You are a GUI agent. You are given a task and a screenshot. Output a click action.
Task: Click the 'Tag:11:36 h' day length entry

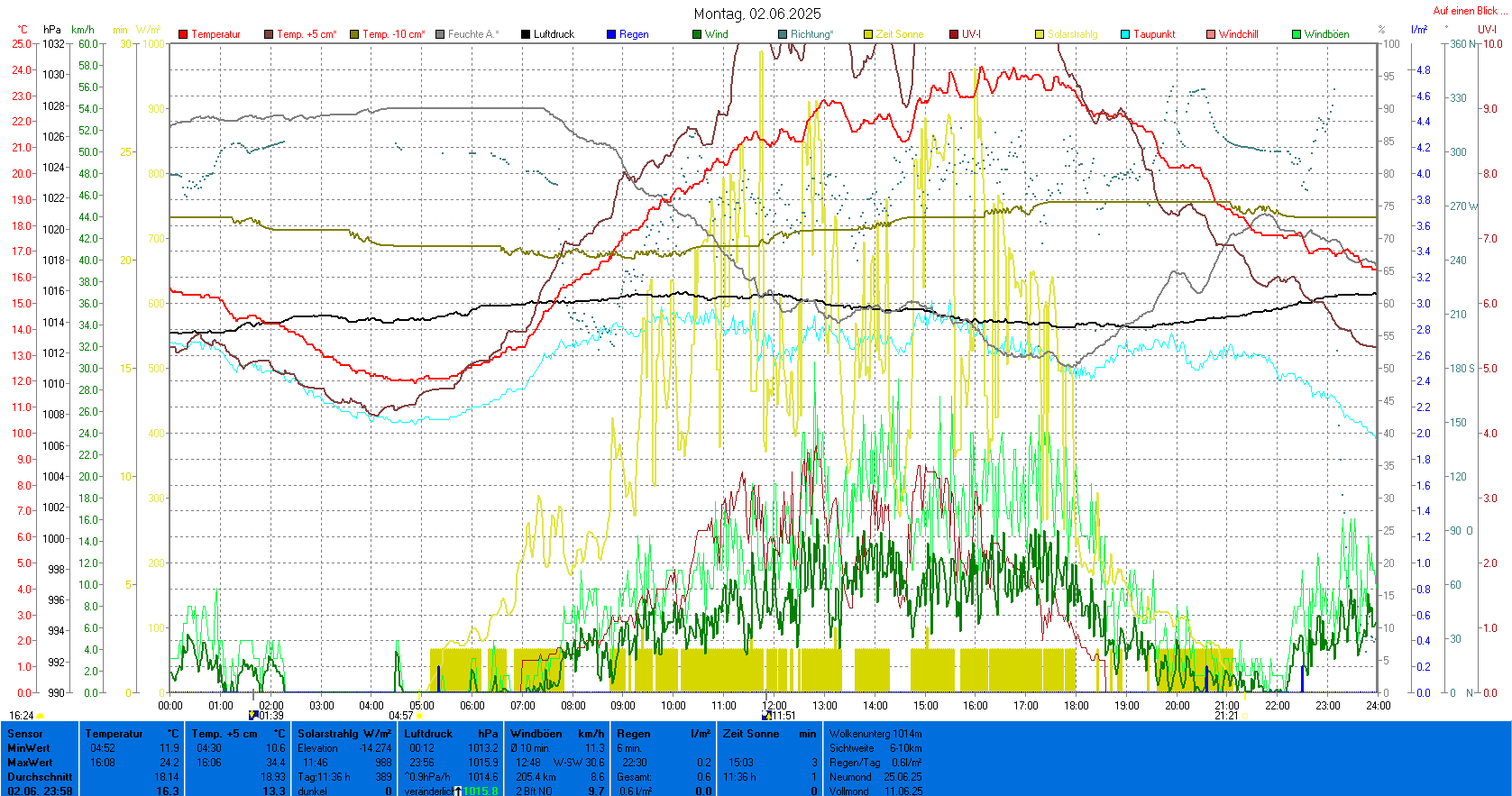pos(324,777)
